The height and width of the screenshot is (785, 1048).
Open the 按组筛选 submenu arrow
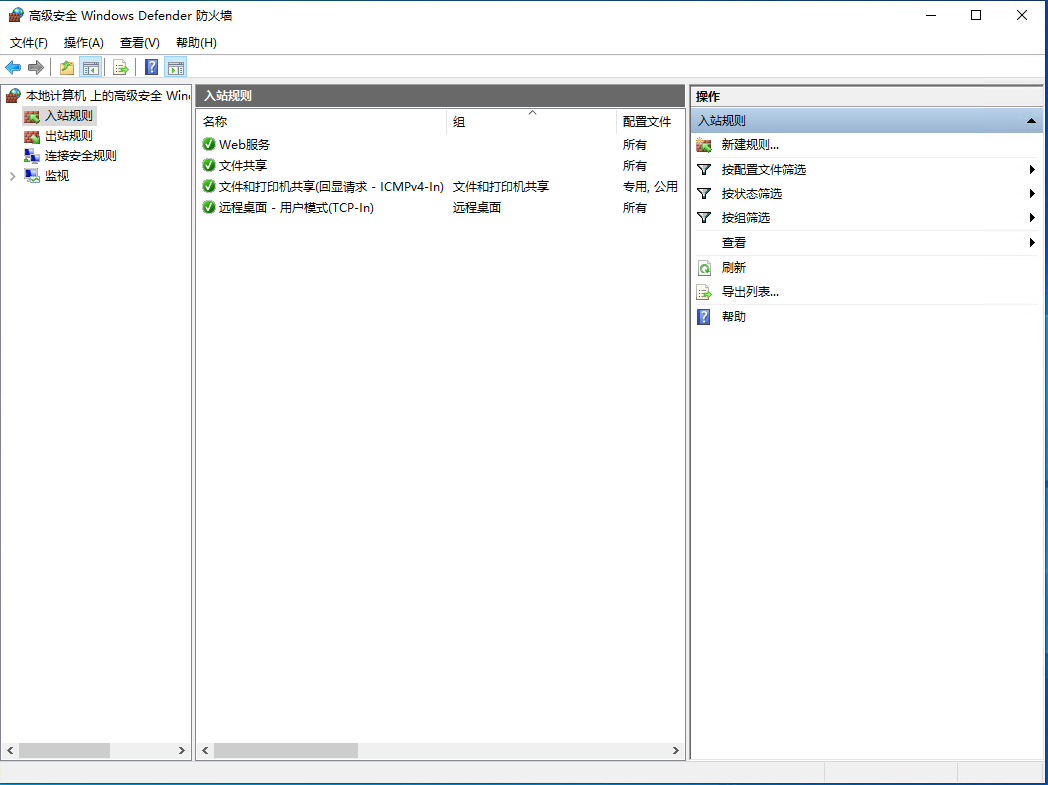[x=1032, y=218]
